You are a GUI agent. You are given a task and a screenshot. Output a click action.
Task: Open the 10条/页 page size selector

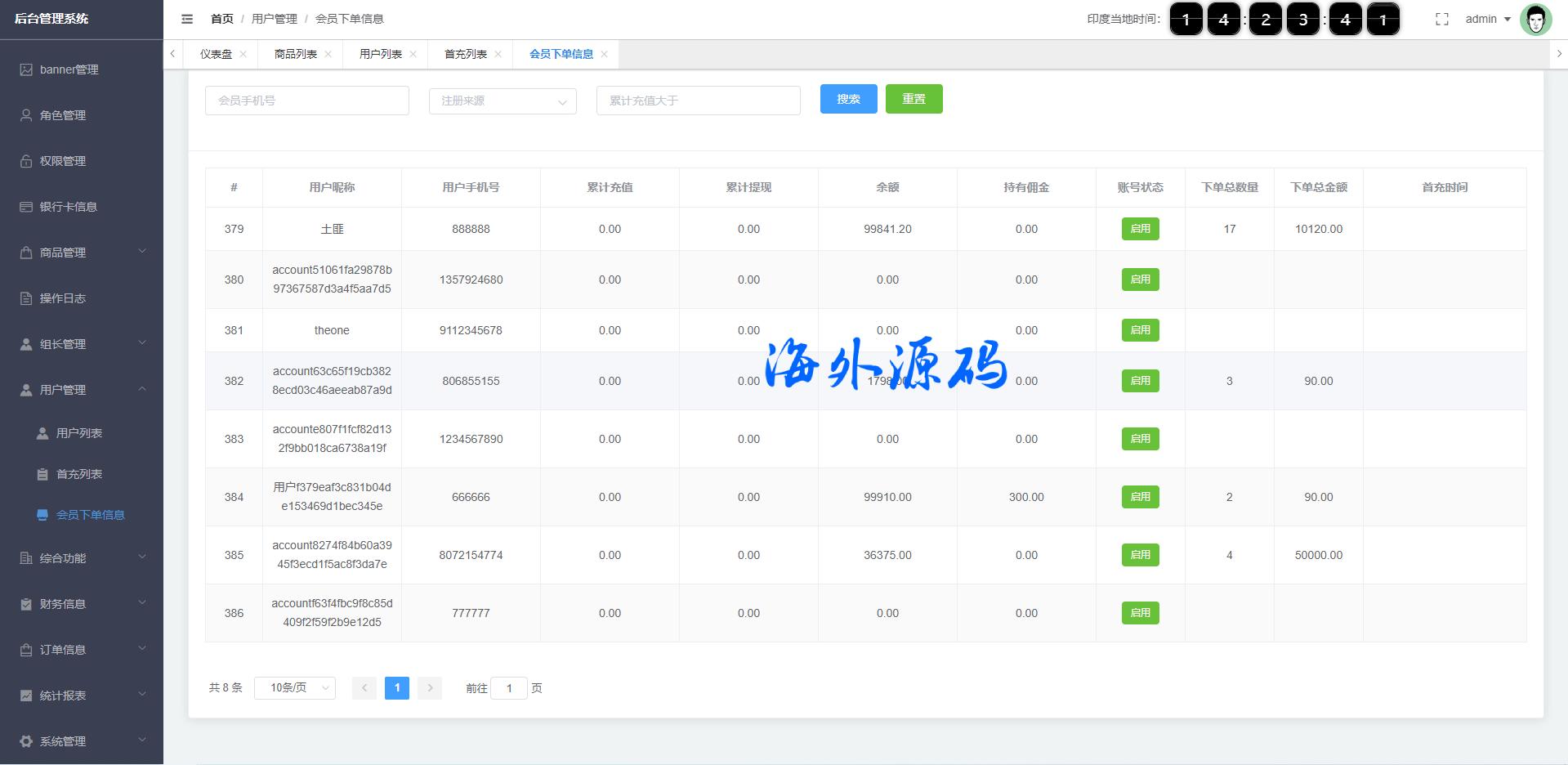coord(295,688)
